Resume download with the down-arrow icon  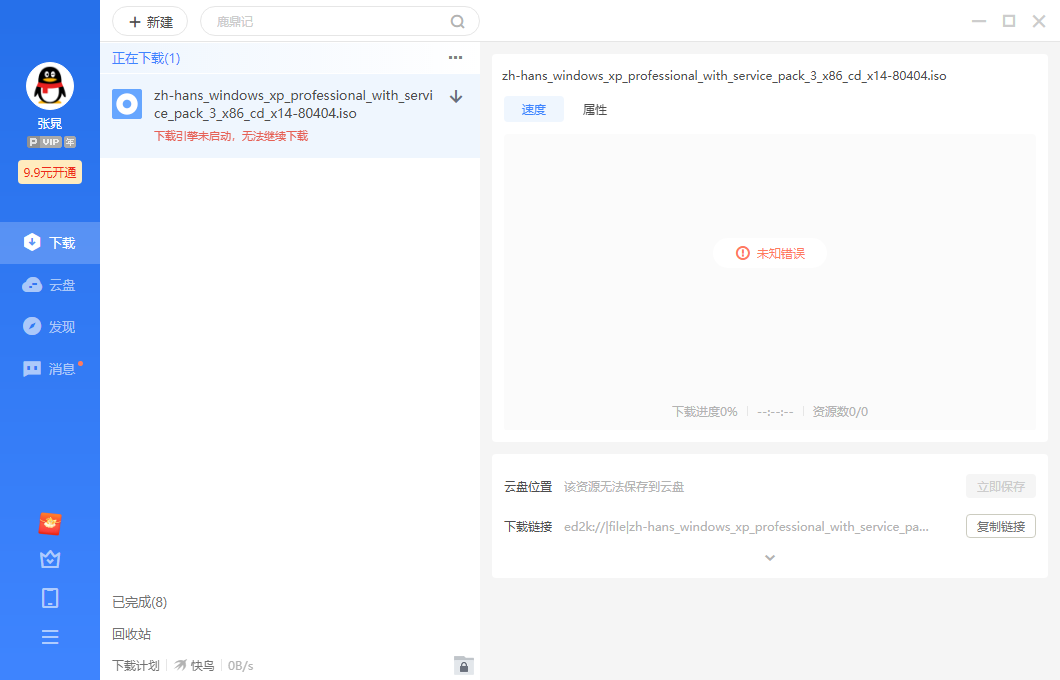456,97
